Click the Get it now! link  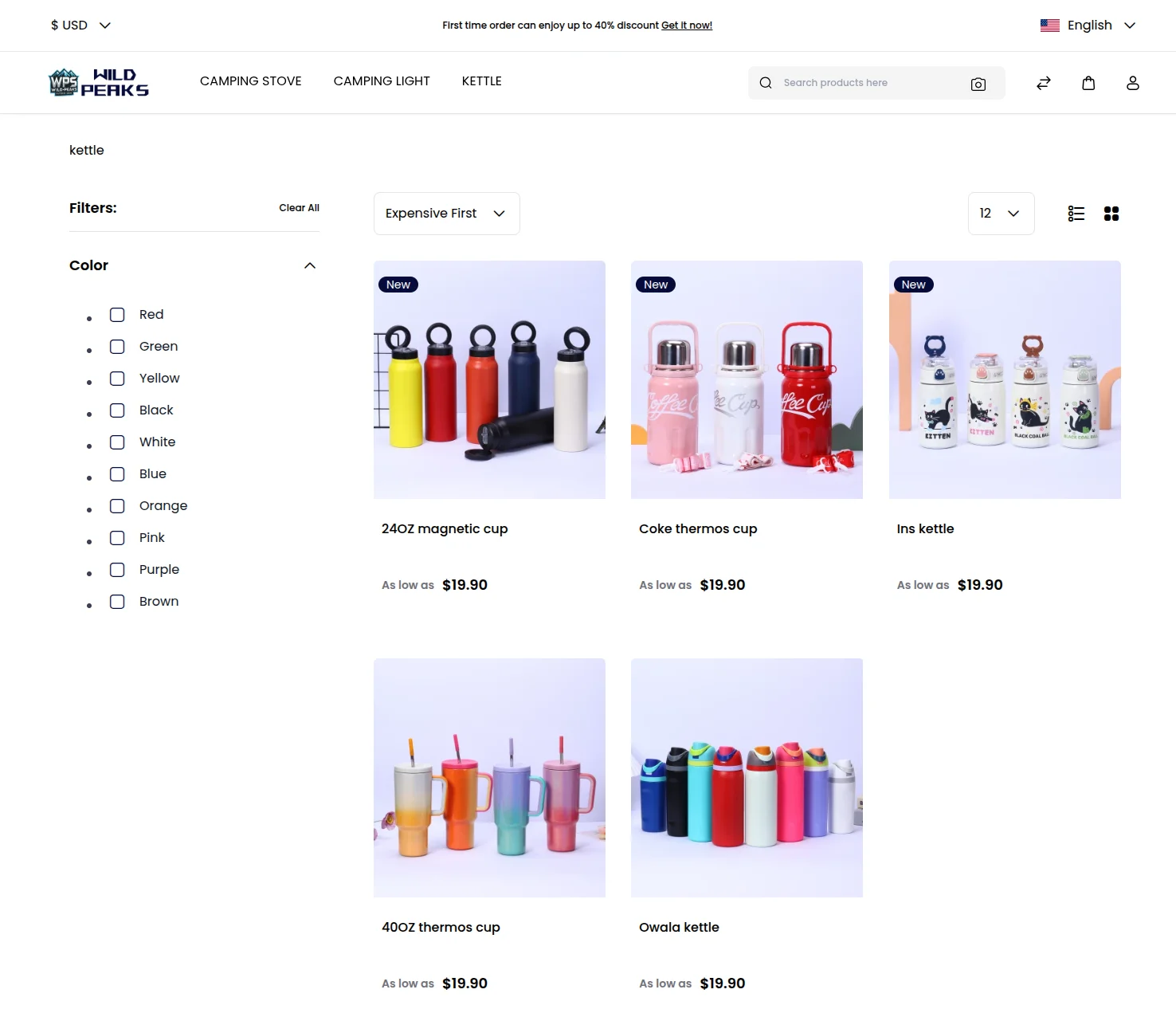pyautogui.click(x=687, y=26)
